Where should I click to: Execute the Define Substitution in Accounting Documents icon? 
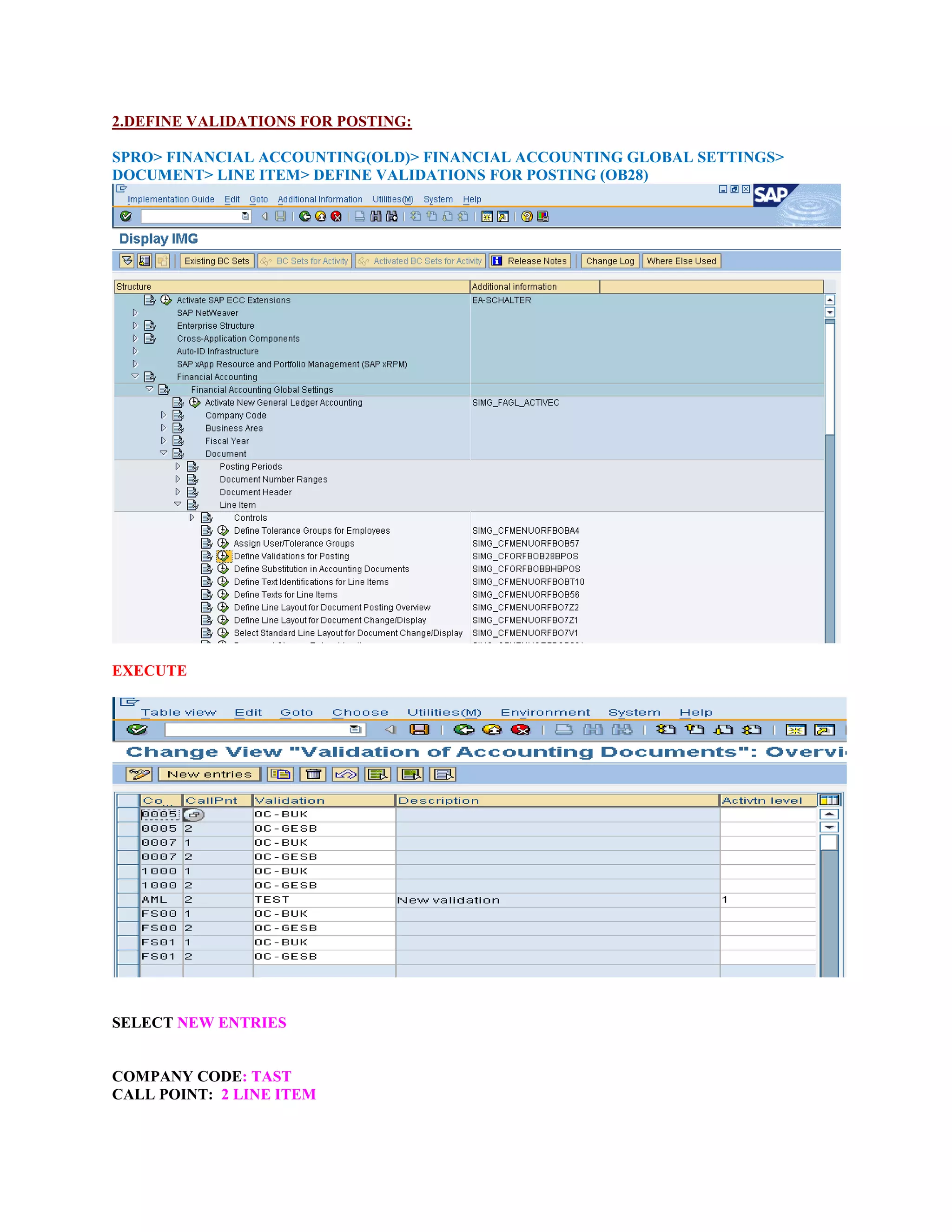(x=223, y=569)
